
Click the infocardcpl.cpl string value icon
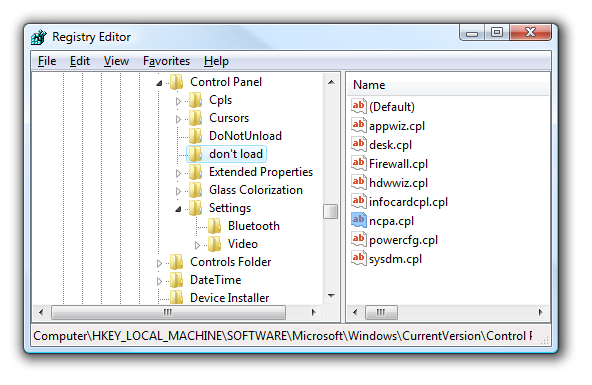point(359,201)
